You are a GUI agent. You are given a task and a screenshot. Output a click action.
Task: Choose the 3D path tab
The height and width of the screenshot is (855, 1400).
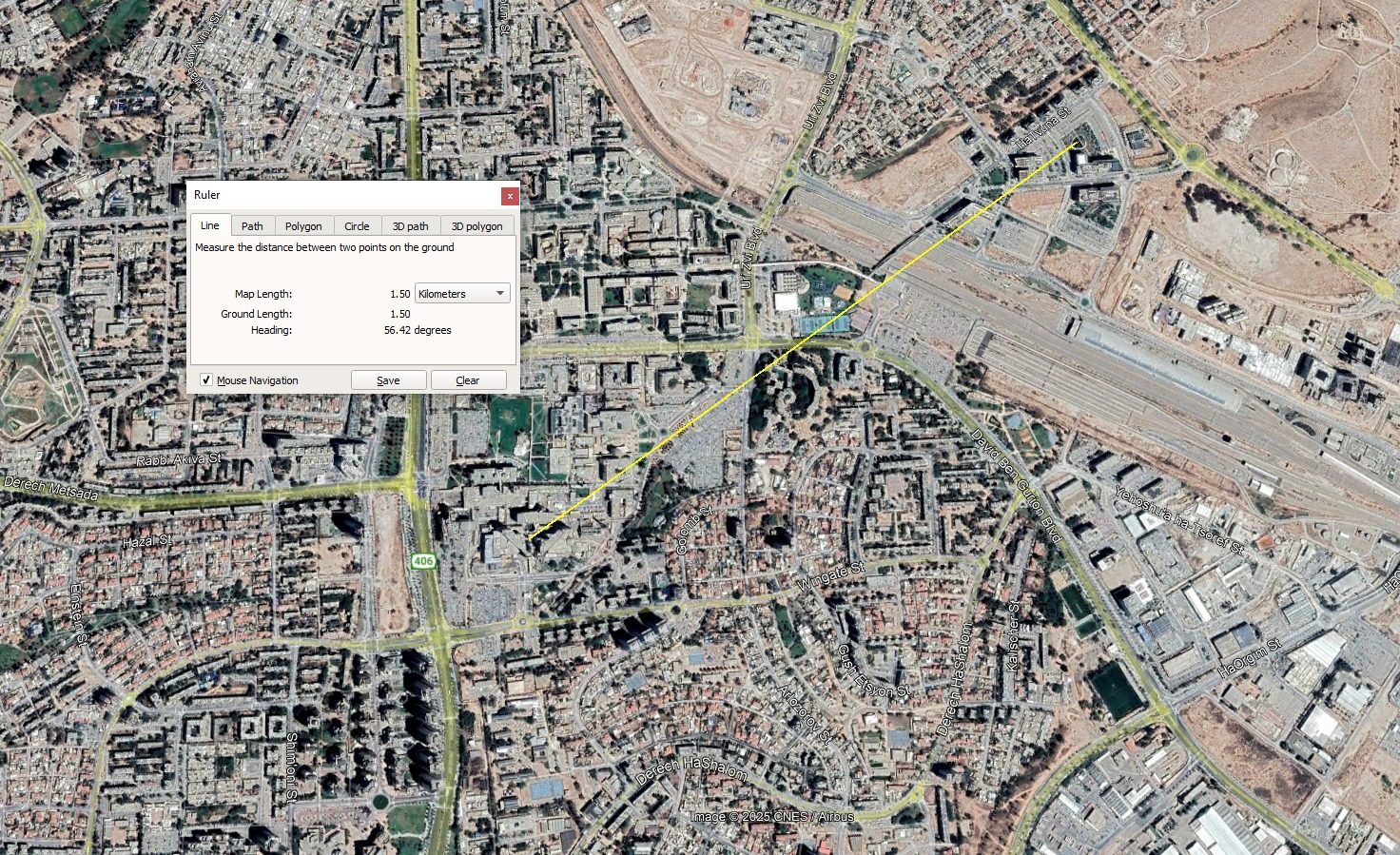(x=410, y=226)
